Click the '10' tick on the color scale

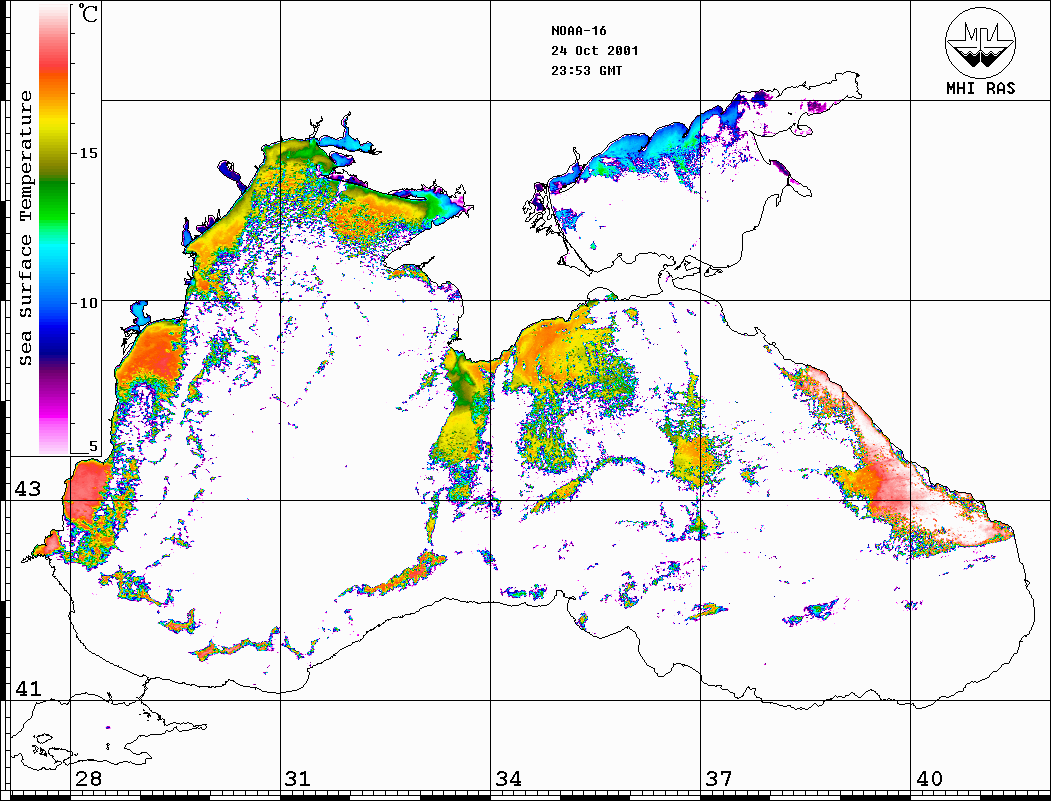(x=88, y=303)
